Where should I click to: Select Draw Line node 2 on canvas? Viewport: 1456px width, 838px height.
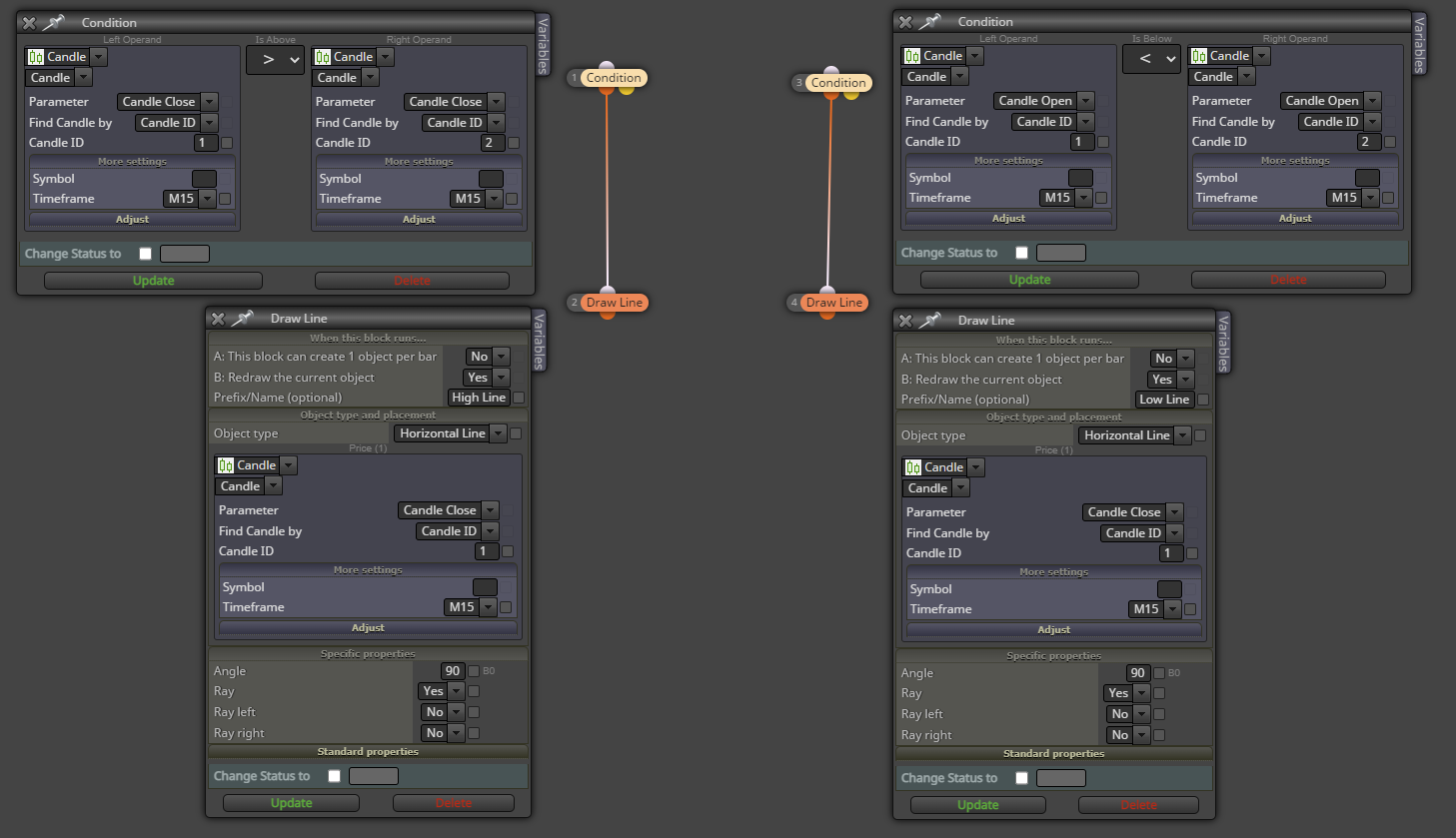(615, 303)
